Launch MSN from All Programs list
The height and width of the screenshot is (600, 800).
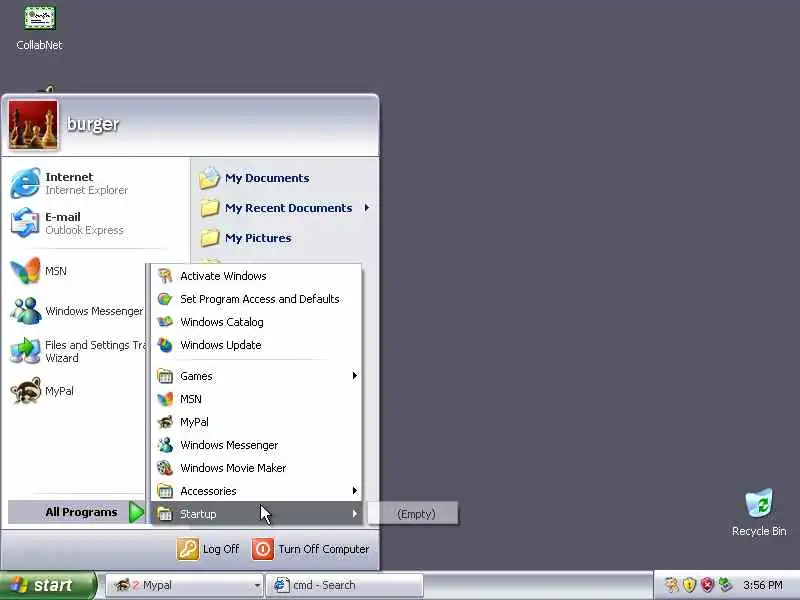coord(257,399)
